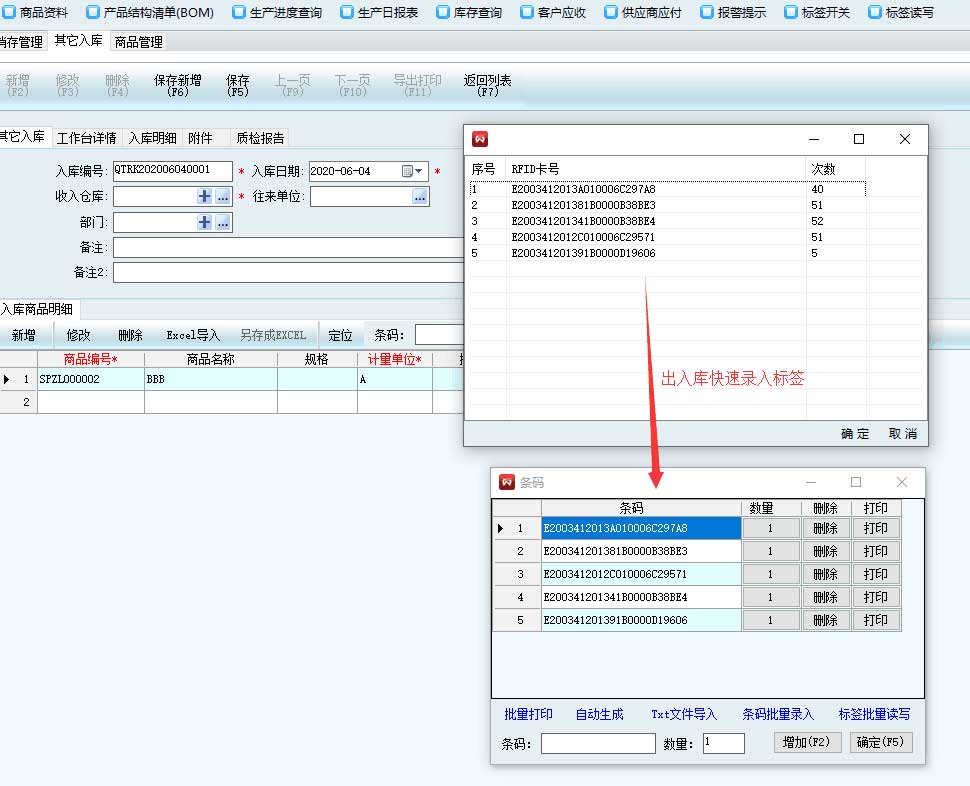Click the 标签读写 shortcut
The image size is (970, 786).
coord(900,13)
